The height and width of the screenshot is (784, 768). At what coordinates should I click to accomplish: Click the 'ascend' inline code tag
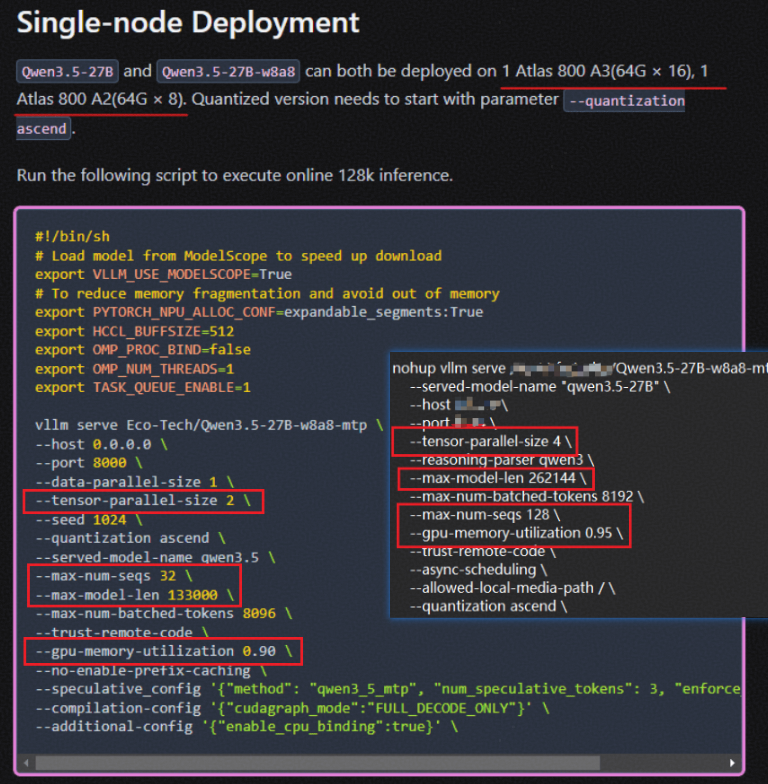point(42,128)
